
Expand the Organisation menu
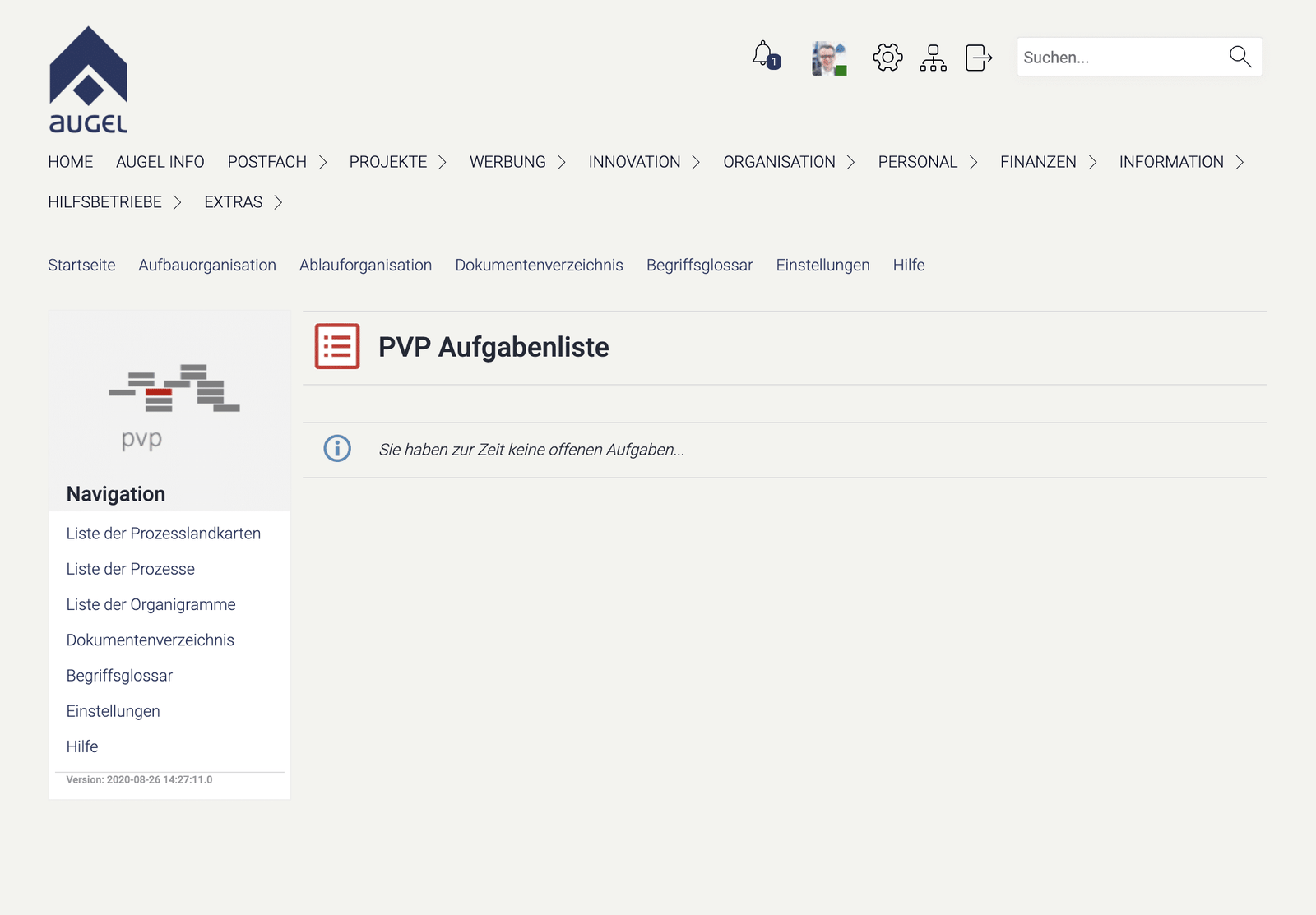click(789, 162)
